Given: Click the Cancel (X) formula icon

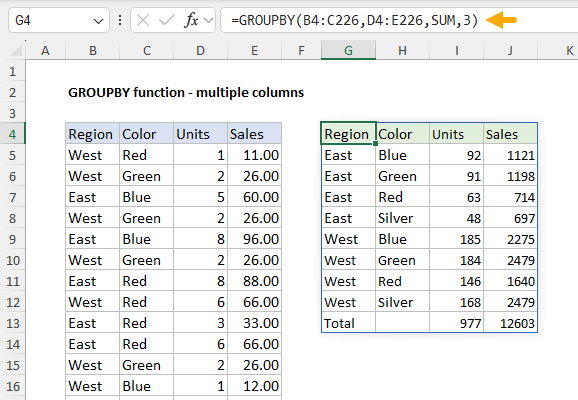Looking at the screenshot, I should click(x=143, y=20).
